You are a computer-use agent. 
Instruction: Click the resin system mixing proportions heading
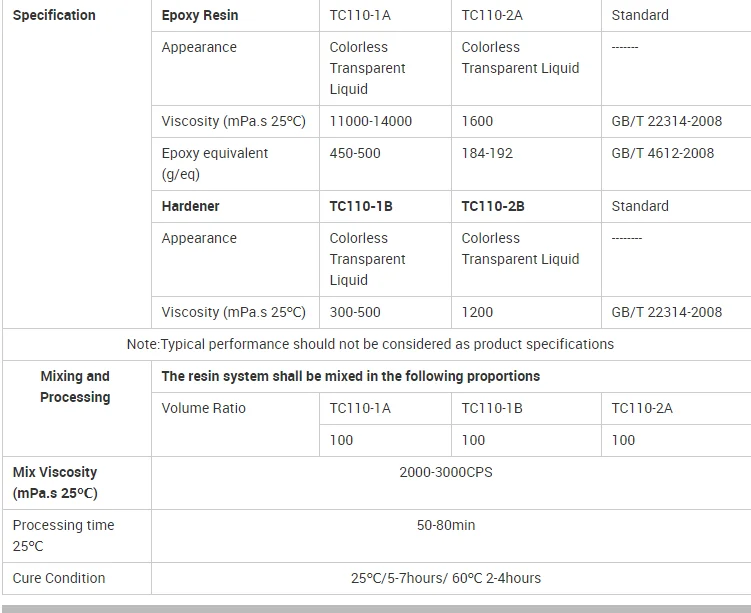[x=350, y=376]
